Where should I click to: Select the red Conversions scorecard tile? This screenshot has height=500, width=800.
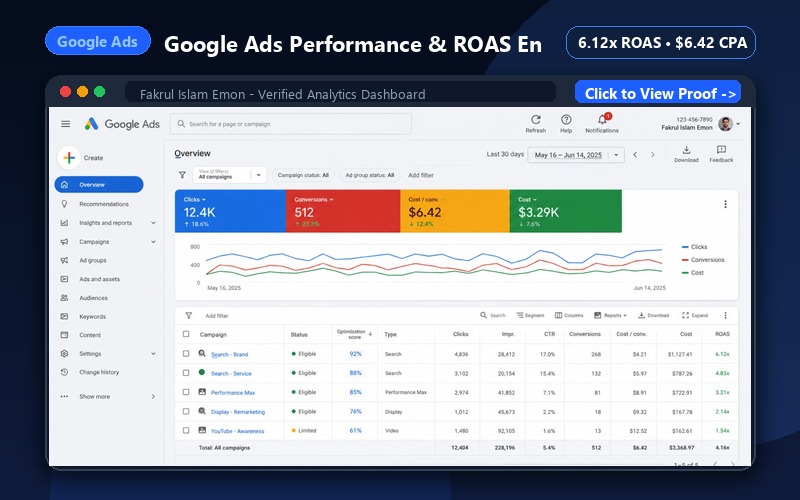[x=343, y=211]
